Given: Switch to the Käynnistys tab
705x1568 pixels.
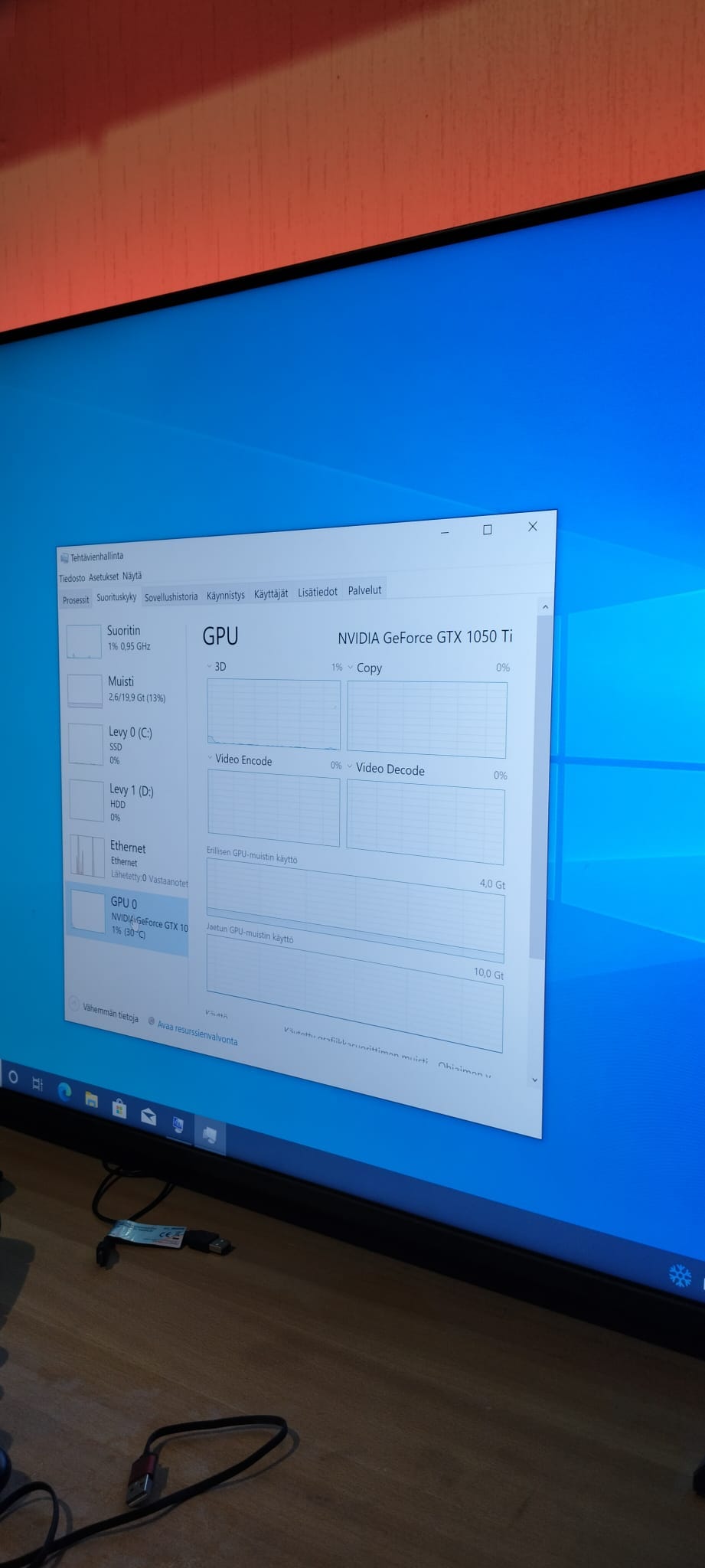Looking at the screenshot, I should [226, 595].
